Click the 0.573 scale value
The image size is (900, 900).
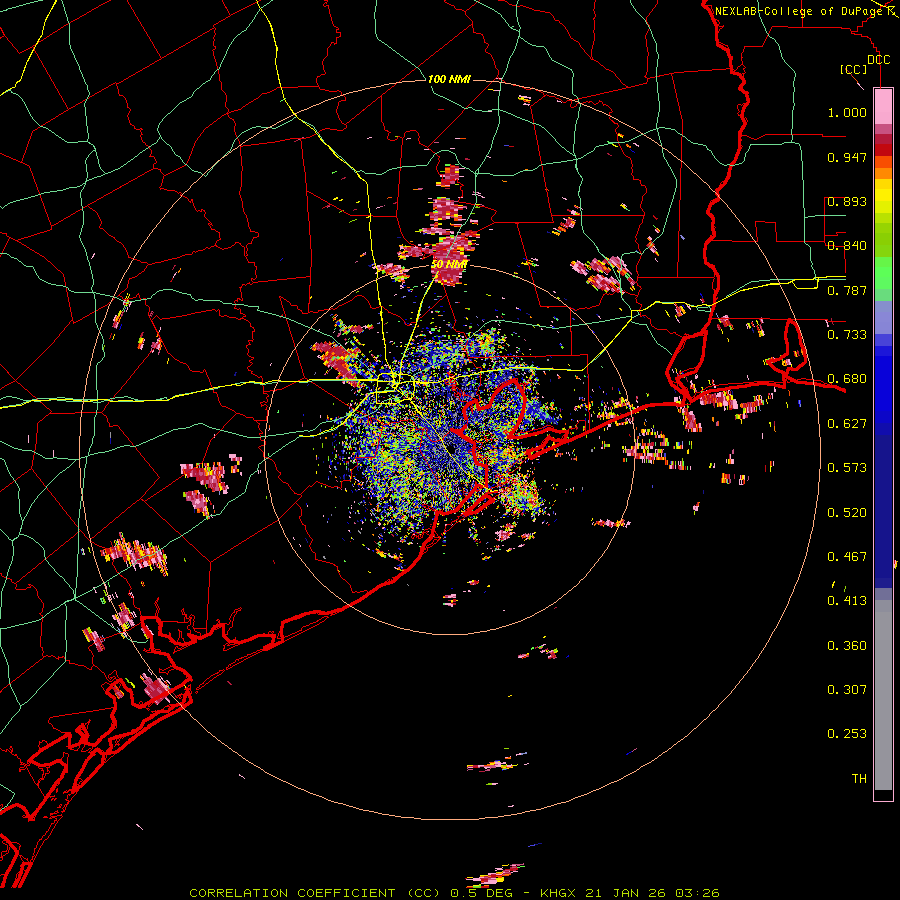pyautogui.click(x=847, y=468)
